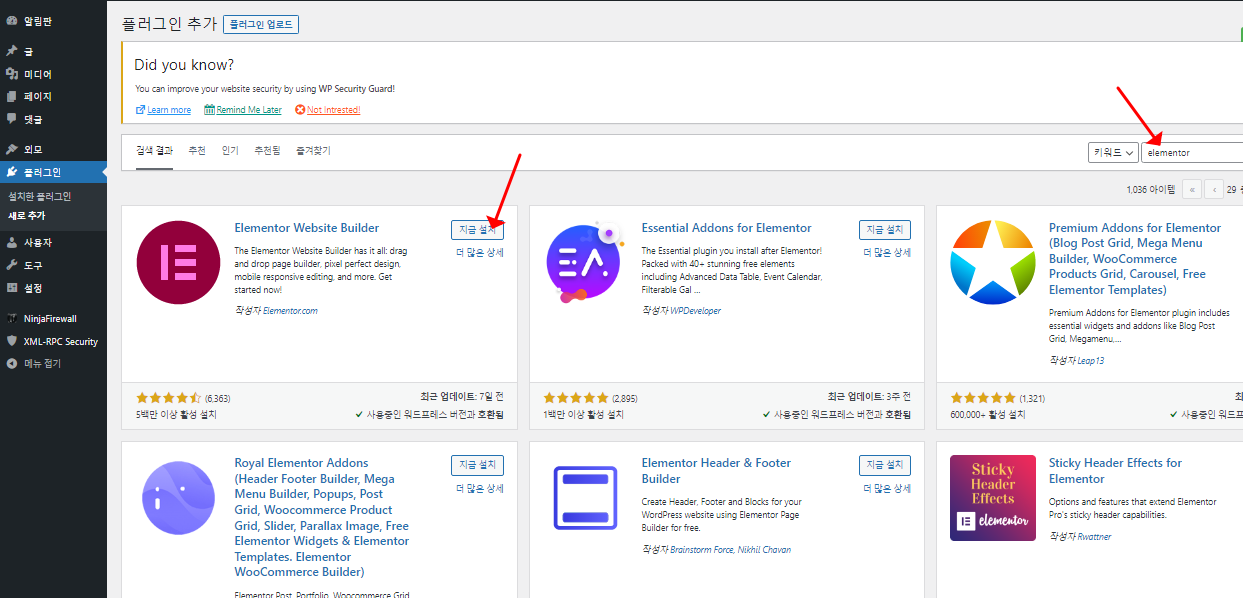Click the Remind Me Later calendar icon

click(x=209, y=110)
